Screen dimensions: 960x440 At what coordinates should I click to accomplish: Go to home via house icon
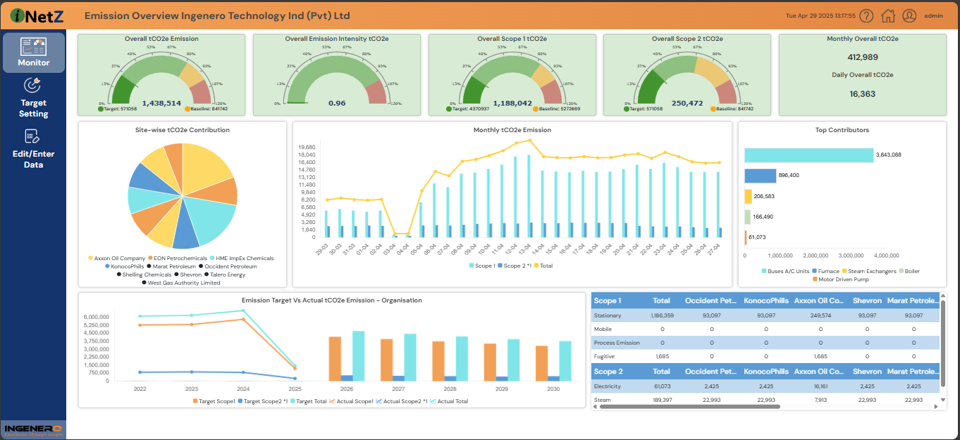(887, 16)
